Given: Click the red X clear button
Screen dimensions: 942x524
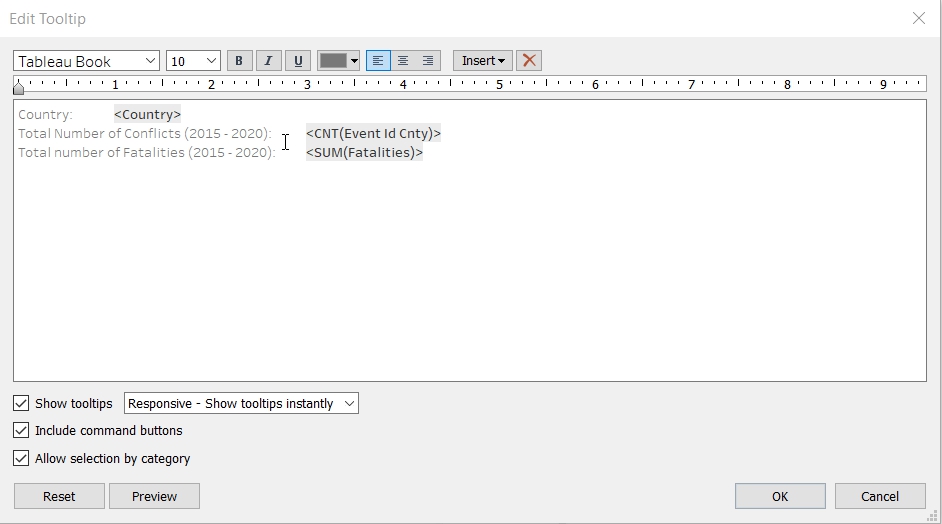Looking at the screenshot, I should click(x=529, y=61).
